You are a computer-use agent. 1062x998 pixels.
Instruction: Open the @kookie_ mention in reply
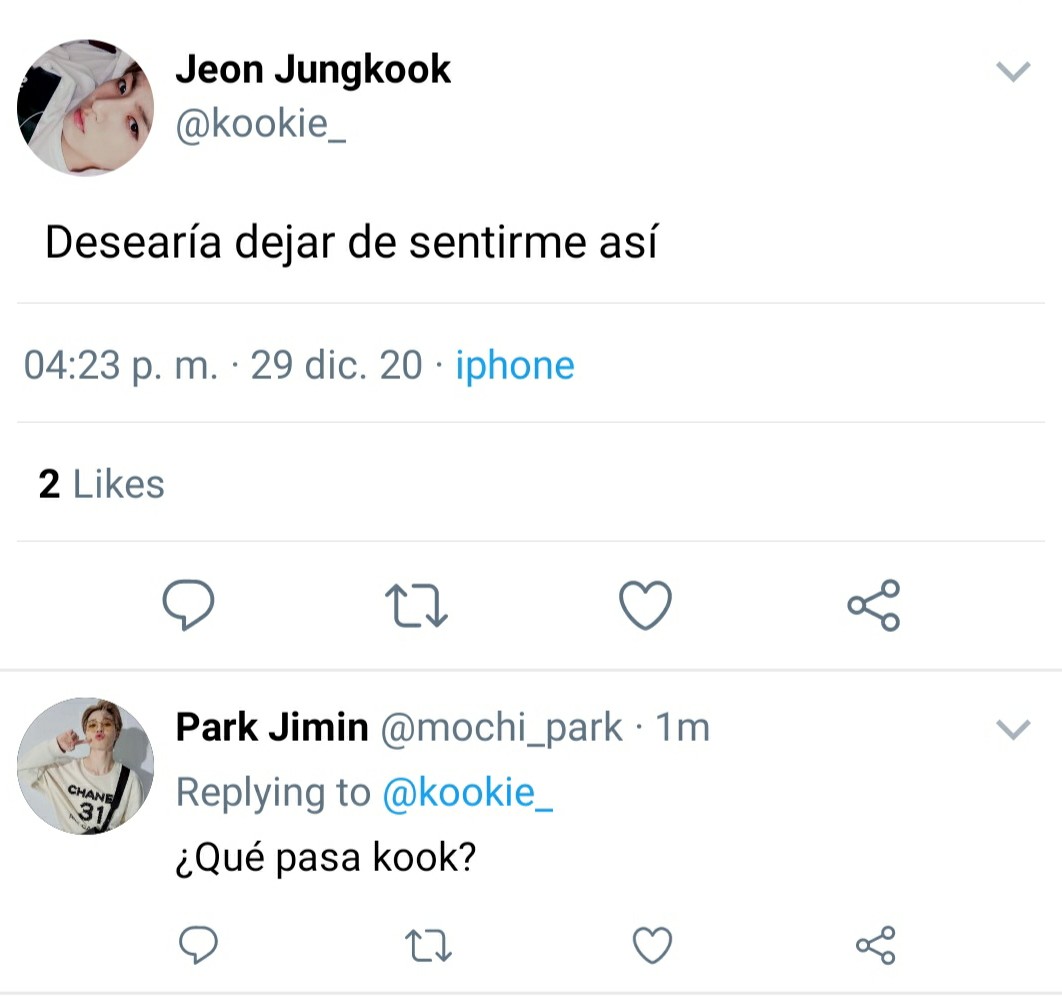(468, 792)
